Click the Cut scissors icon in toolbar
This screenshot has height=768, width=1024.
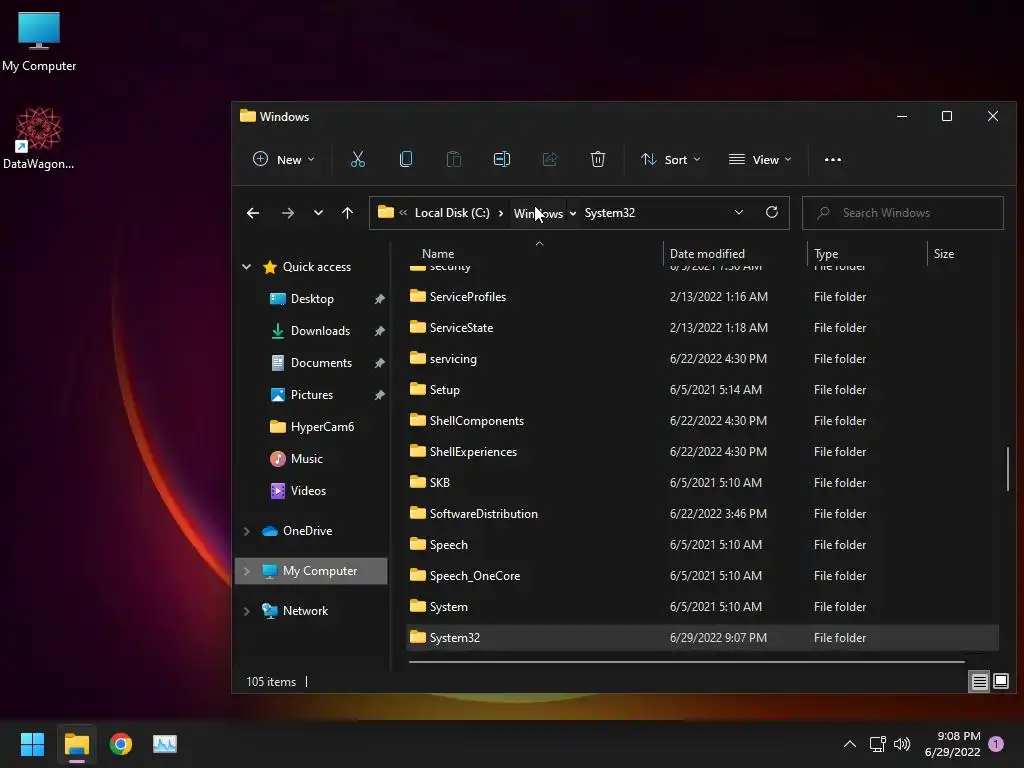click(358, 159)
